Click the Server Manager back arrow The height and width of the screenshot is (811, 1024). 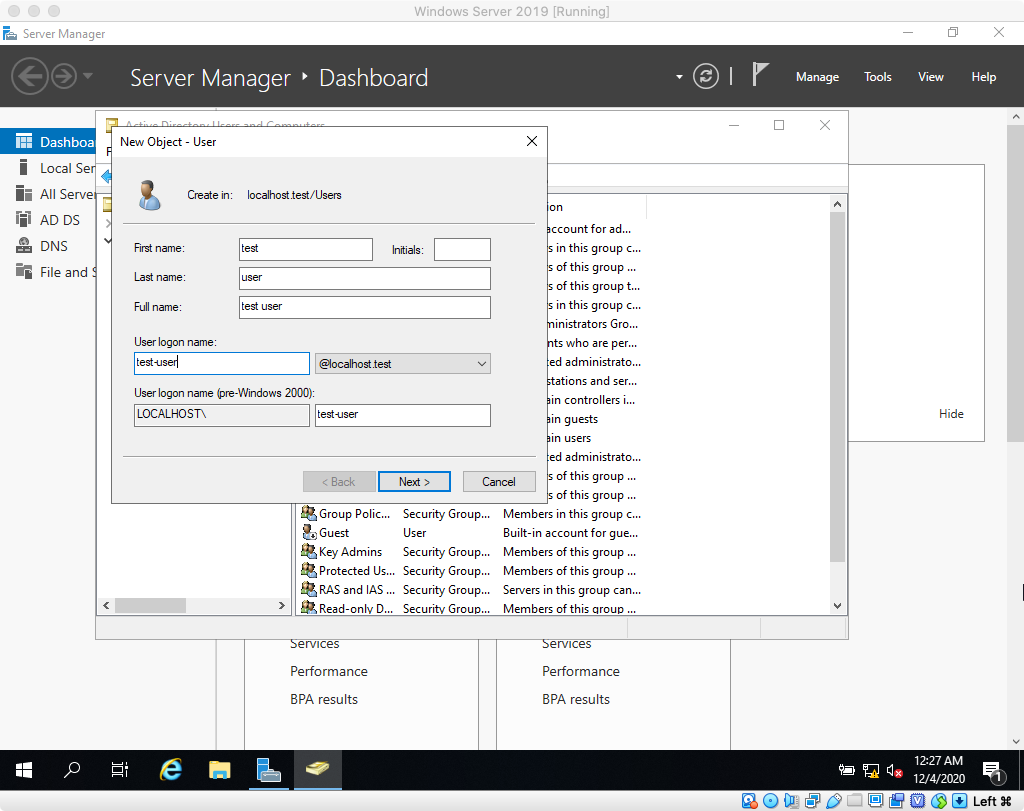point(29,76)
